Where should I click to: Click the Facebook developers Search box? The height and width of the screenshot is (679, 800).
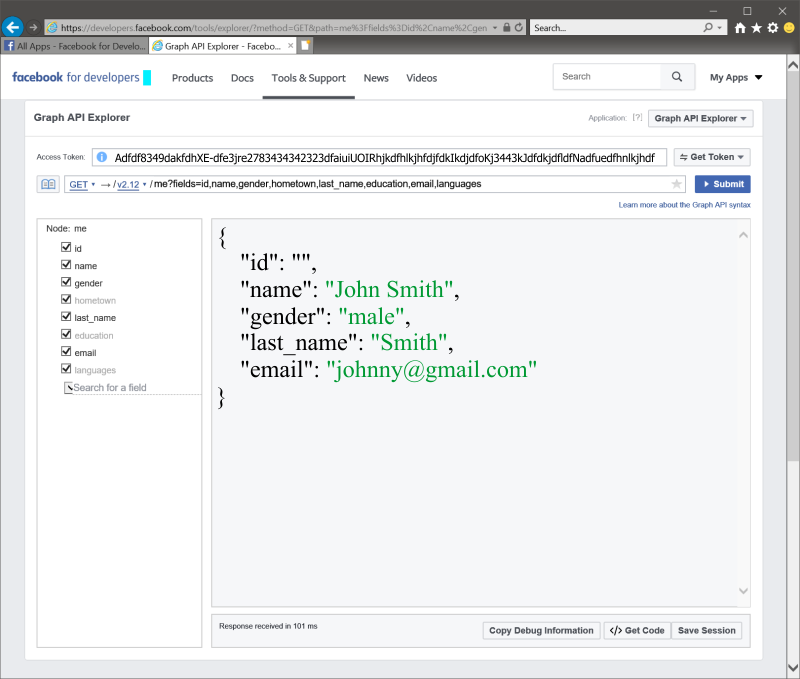[x=607, y=77]
